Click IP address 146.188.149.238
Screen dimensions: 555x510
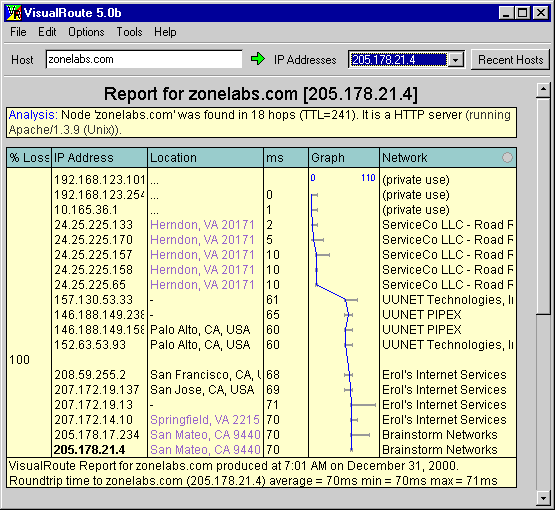99,315
